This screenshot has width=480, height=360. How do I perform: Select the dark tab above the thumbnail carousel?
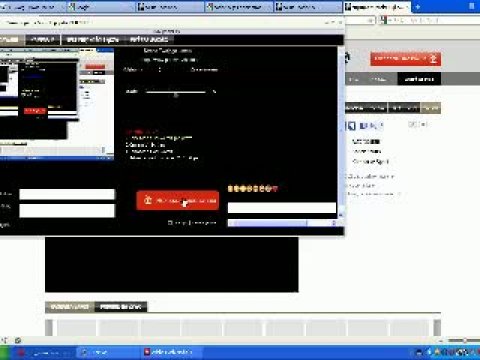coord(121,307)
